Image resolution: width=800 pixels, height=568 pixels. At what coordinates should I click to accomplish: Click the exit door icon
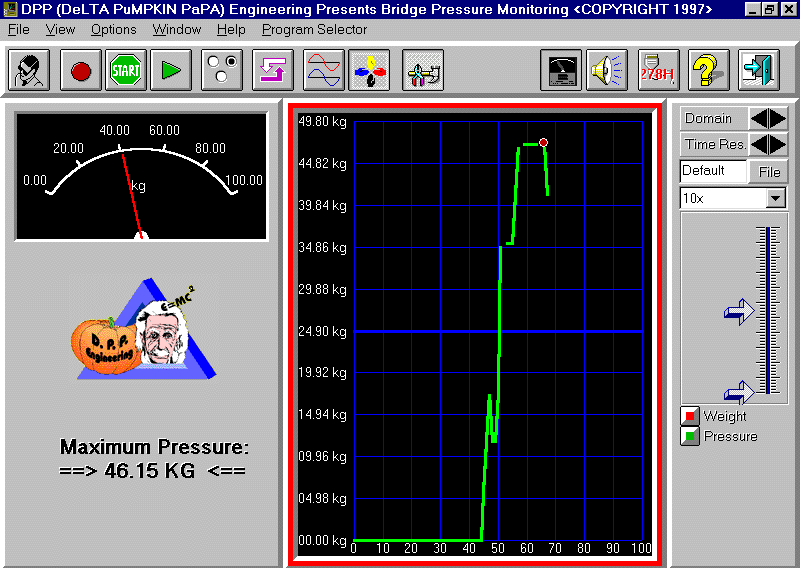coord(759,70)
